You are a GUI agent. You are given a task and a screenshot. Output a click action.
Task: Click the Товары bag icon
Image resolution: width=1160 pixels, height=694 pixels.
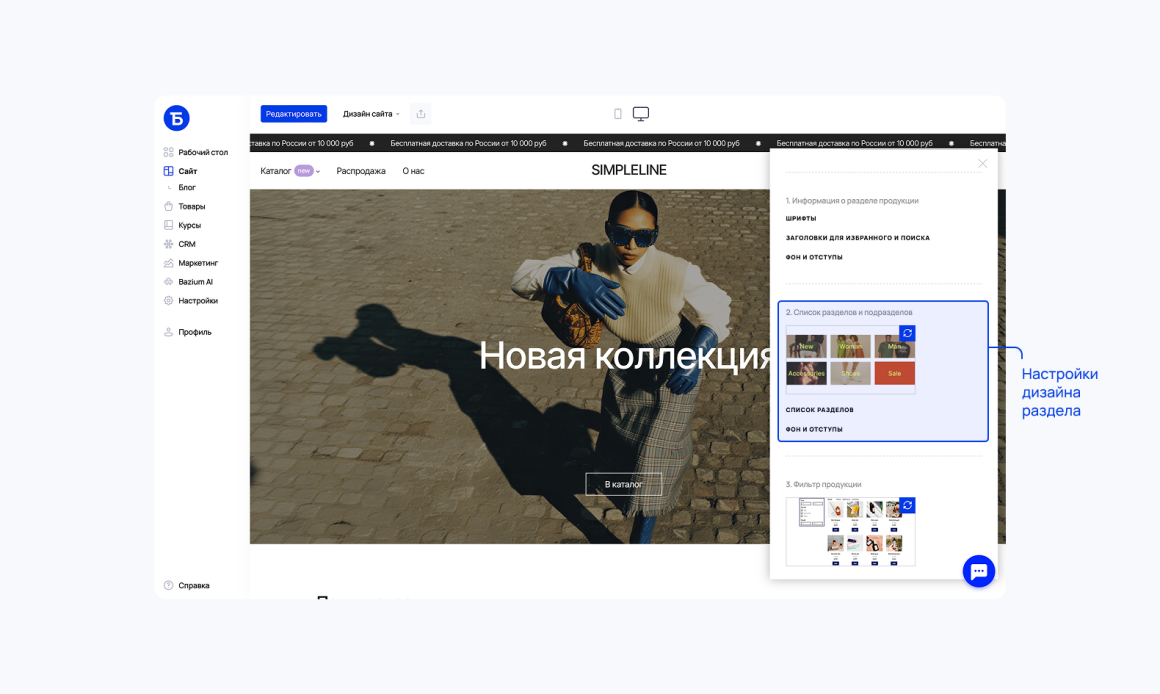click(x=169, y=206)
